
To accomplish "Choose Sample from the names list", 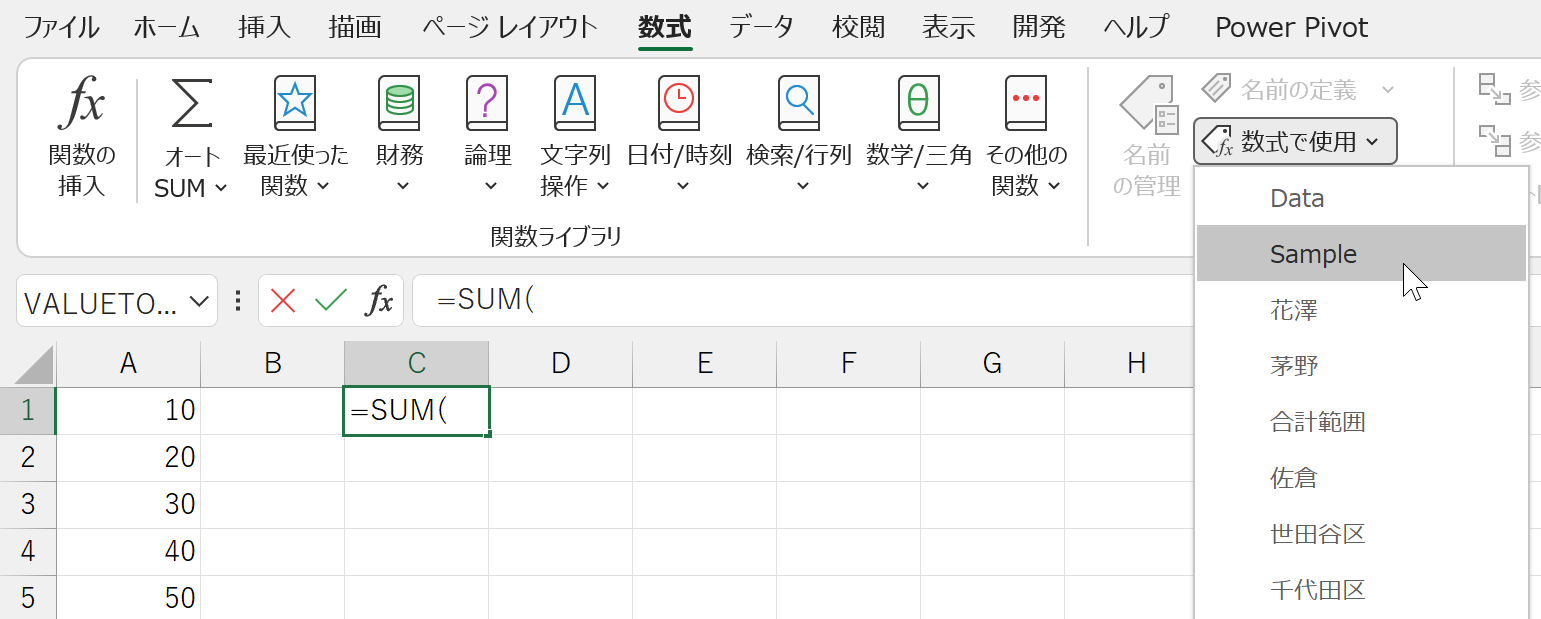I will click(1313, 254).
